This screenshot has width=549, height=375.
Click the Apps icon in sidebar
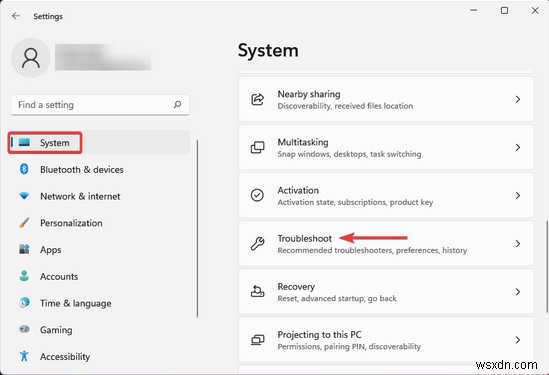(x=24, y=249)
